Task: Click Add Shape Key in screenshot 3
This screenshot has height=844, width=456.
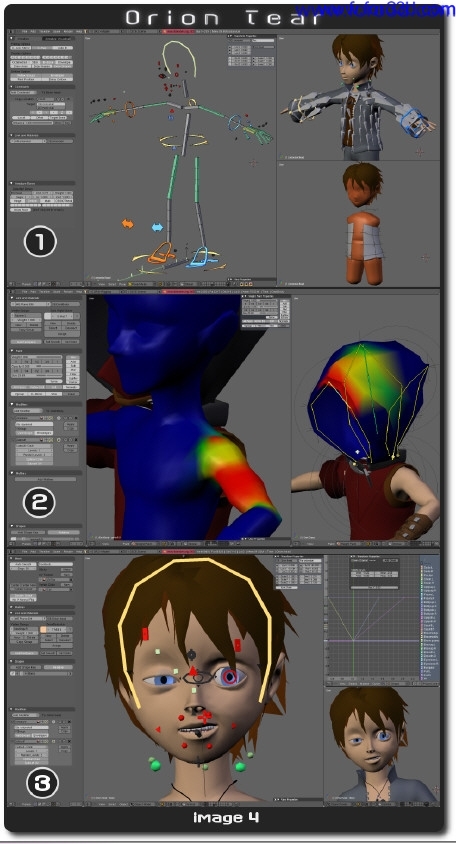Action: [x=26, y=667]
